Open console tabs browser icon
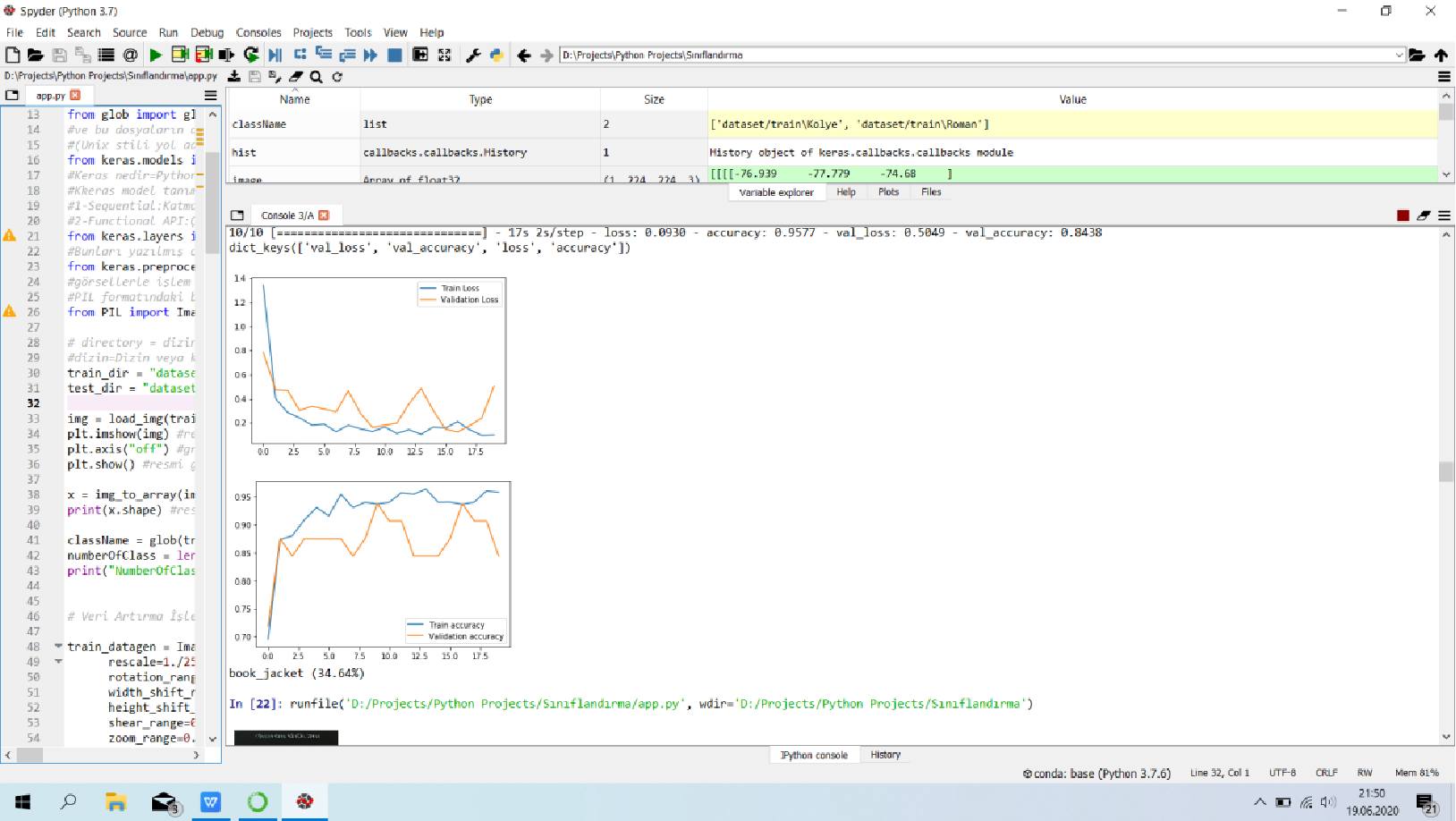Viewport: 1456px width, 821px height. pos(237,216)
